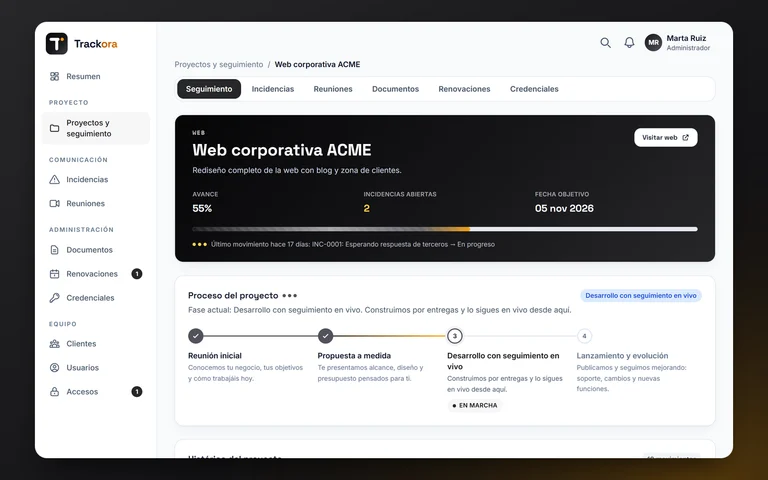The height and width of the screenshot is (480, 768).
Task: Click the Marta Ruiz name
Action: click(x=686, y=38)
